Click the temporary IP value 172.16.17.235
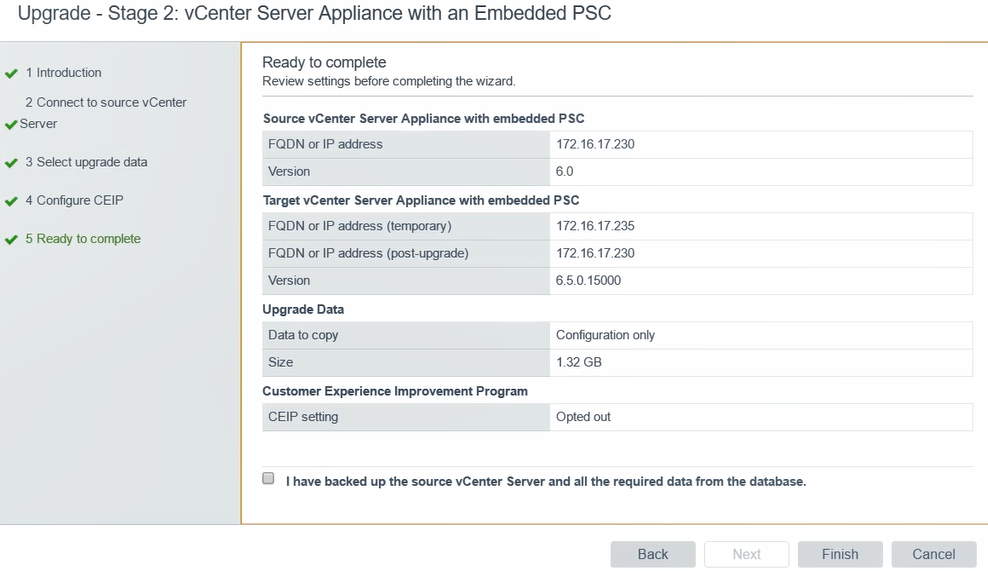 [595, 226]
